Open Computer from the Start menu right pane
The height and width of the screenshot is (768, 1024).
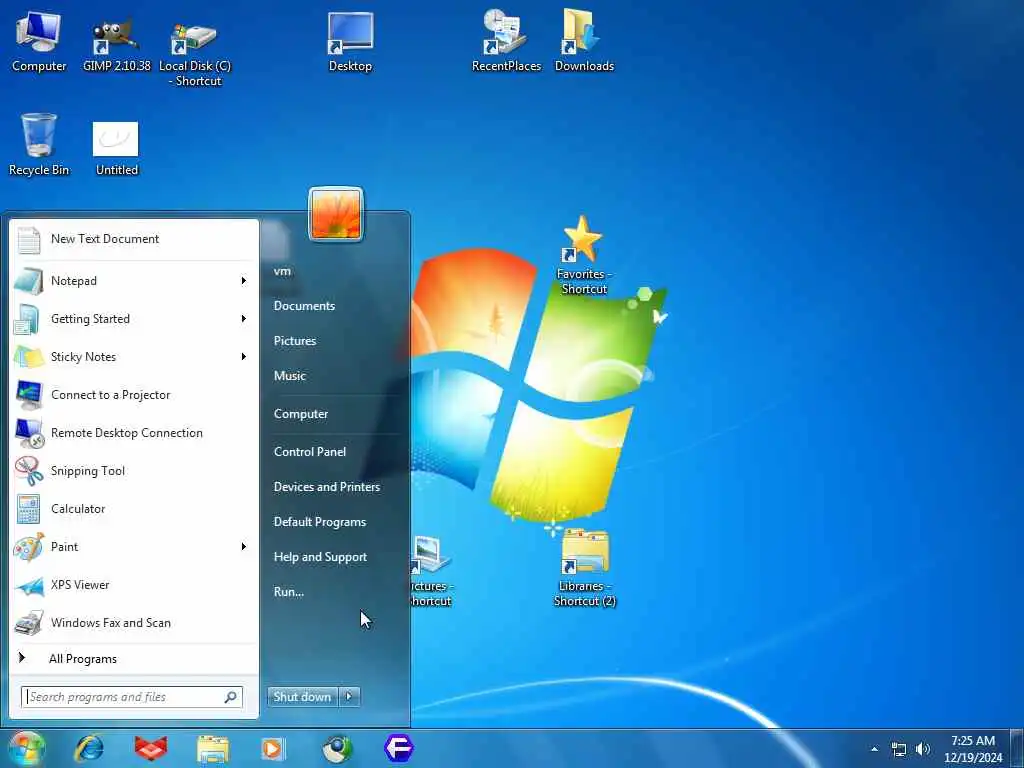pos(301,414)
